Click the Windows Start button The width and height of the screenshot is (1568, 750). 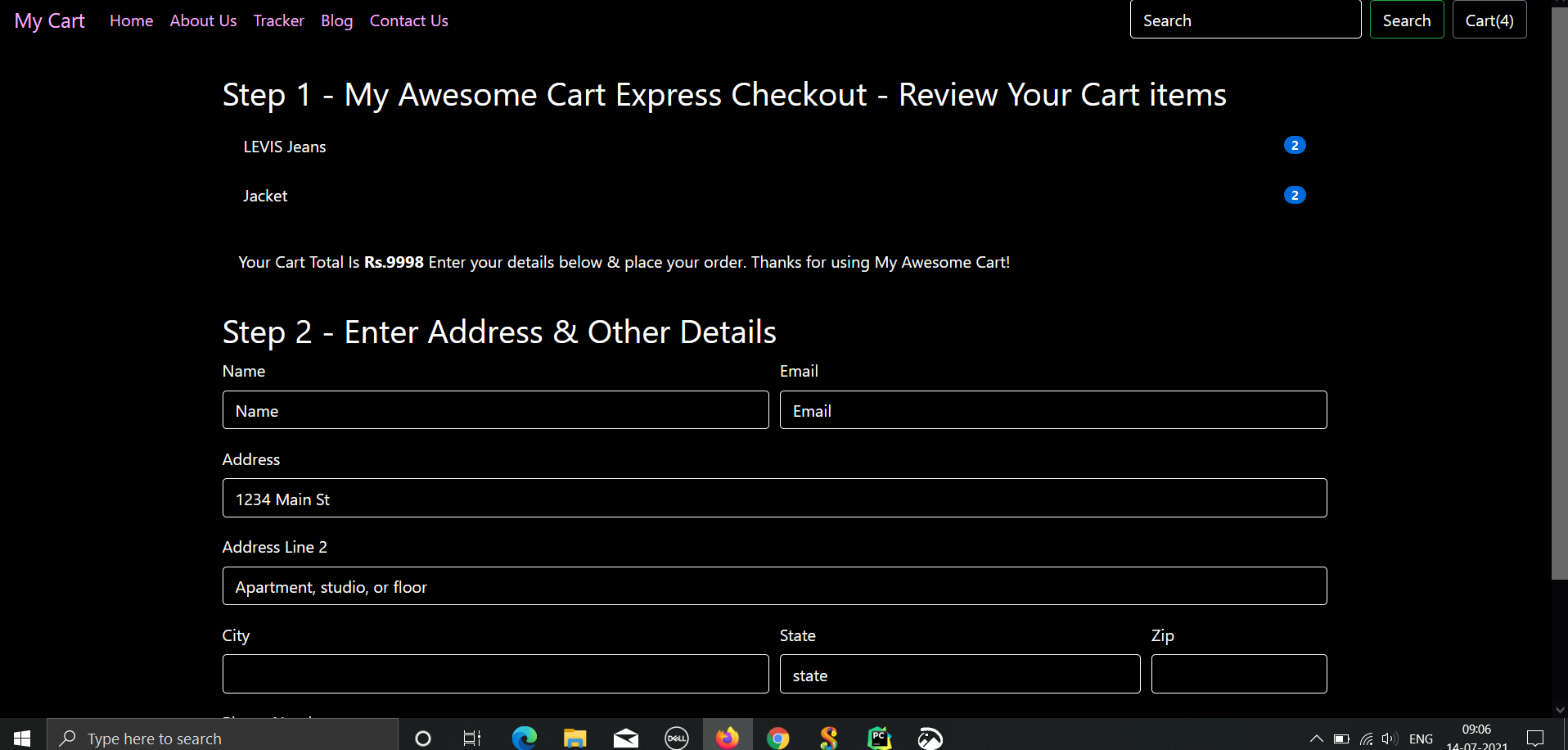20,736
